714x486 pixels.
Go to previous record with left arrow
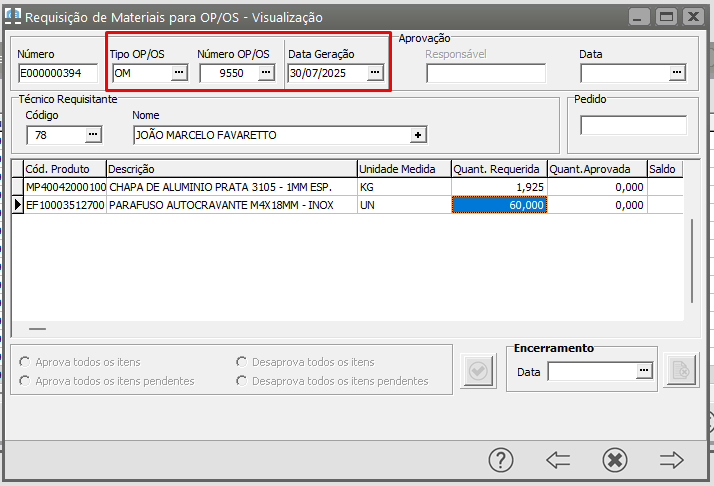[558, 459]
